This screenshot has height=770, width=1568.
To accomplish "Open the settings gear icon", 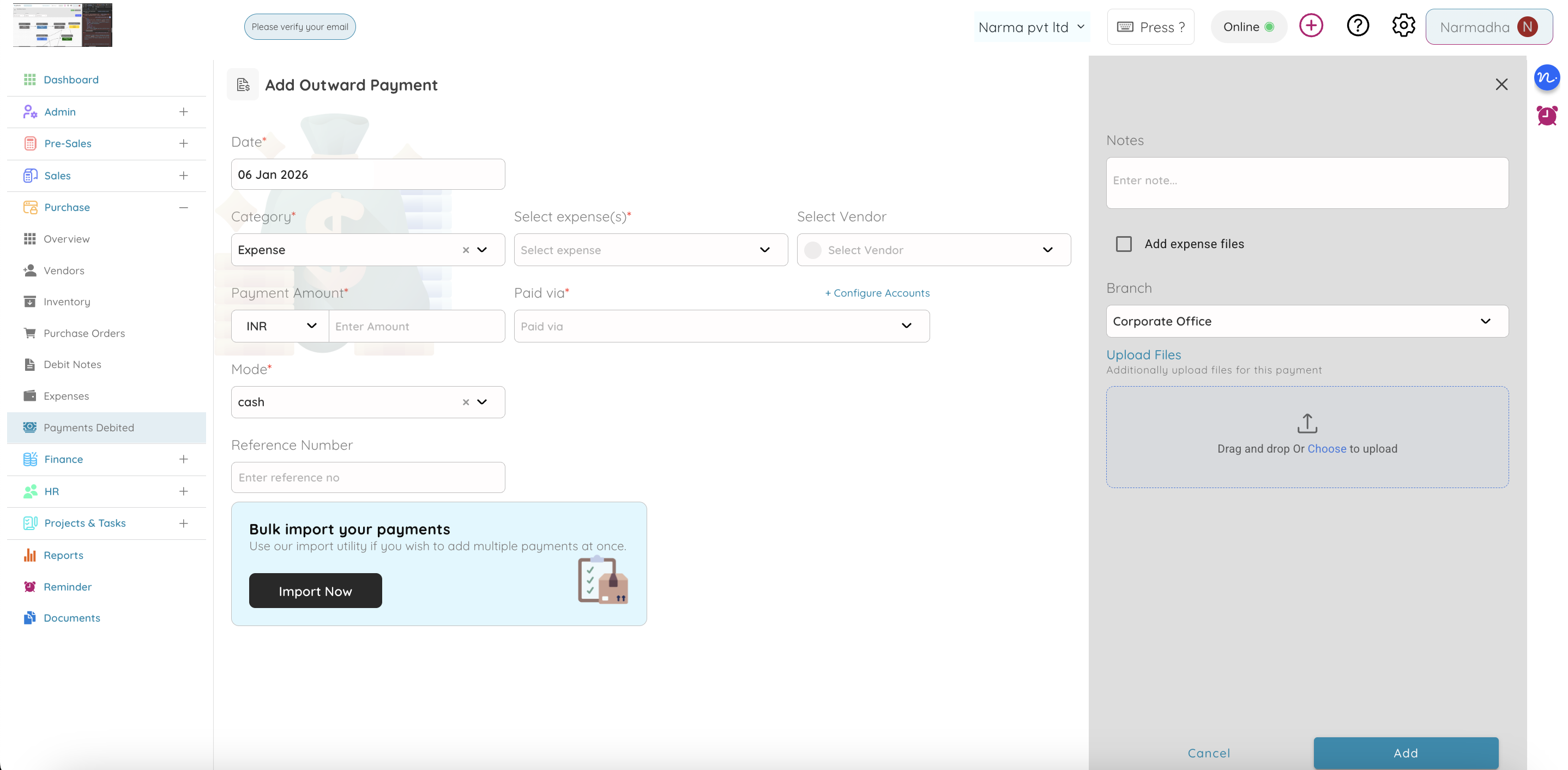I will pos(1403,26).
